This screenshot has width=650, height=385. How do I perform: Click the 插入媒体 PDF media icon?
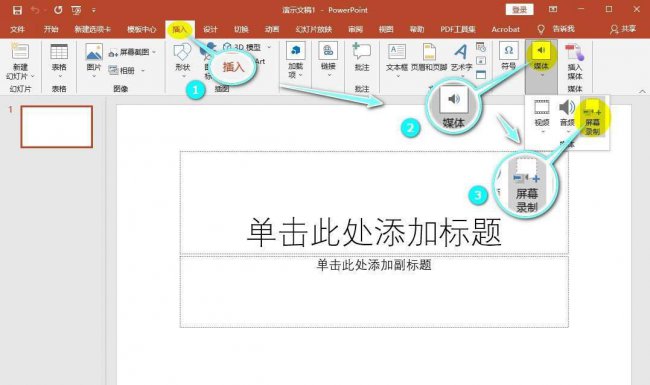(x=575, y=52)
